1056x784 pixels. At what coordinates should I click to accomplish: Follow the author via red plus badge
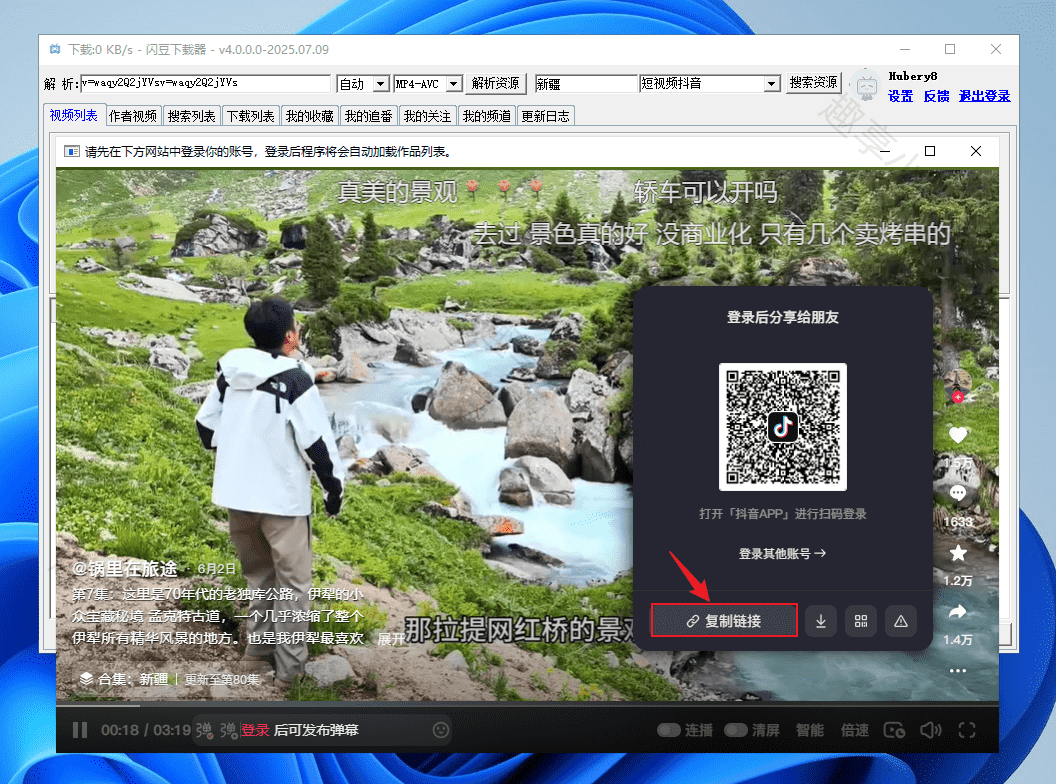tap(957, 397)
